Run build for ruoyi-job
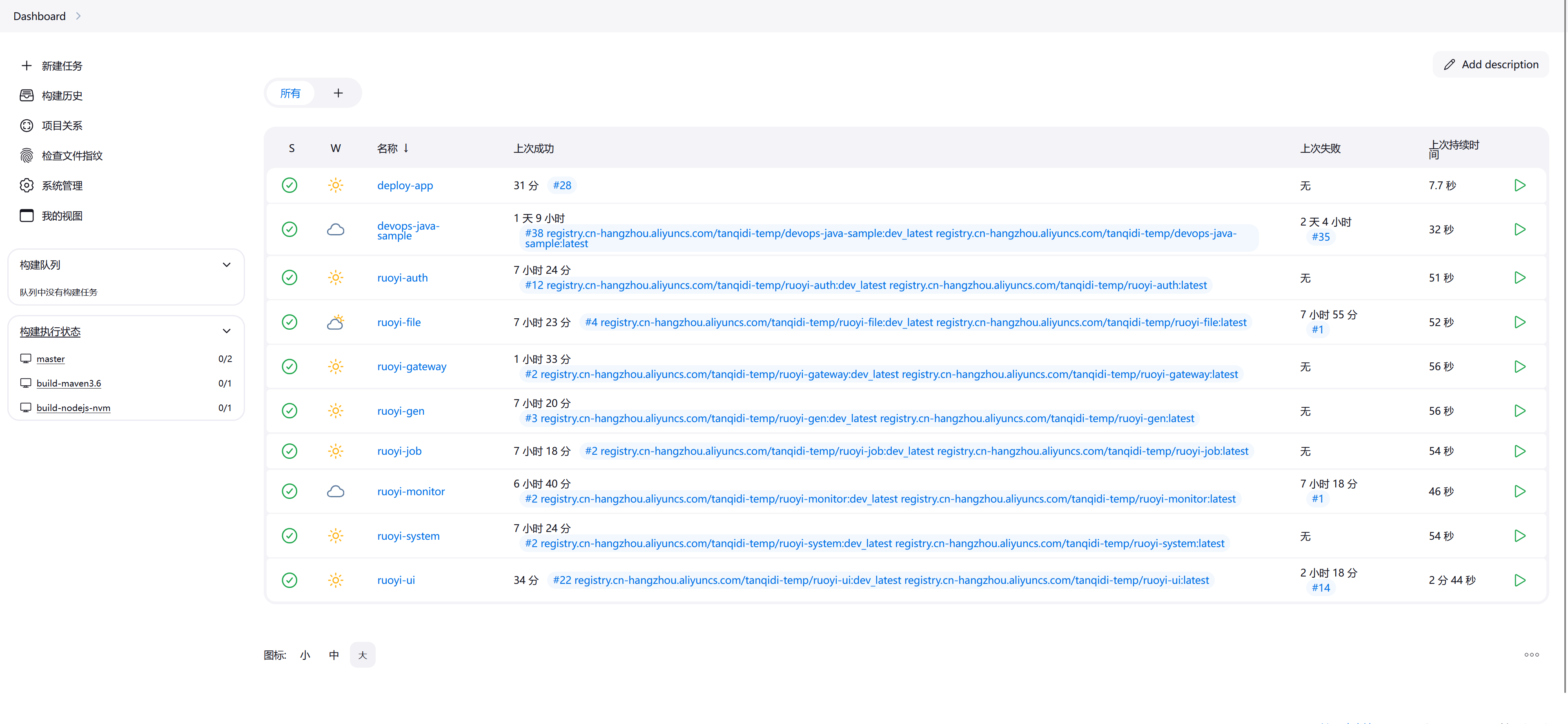This screenshot has width=1568, height=724. (1519, 451)
